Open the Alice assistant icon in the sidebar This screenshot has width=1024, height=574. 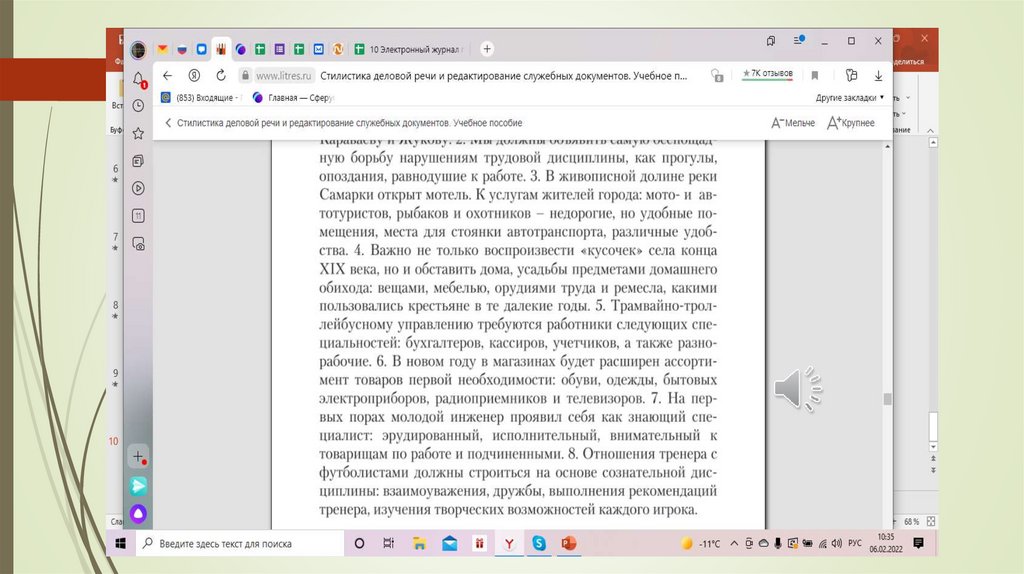pyautogui.click(x=138, y=512)
